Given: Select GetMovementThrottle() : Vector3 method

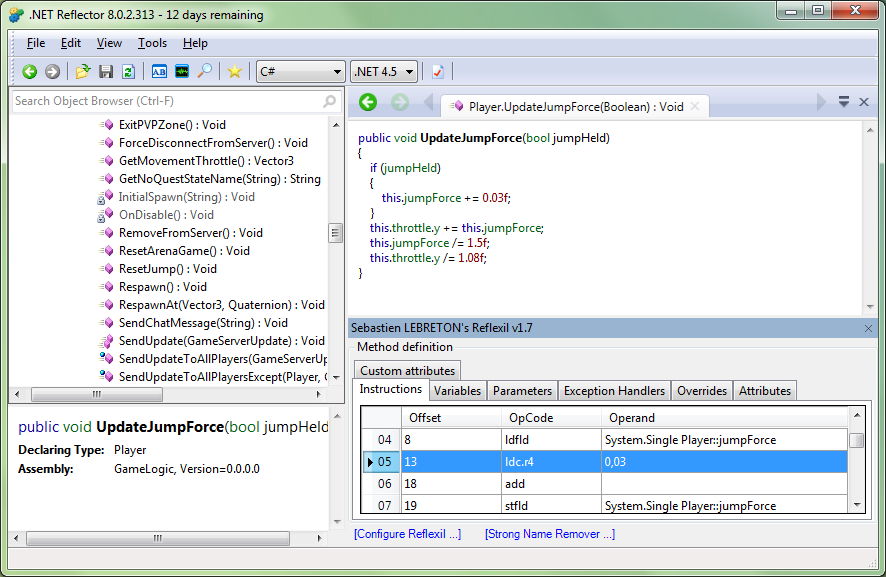Looking at the screenshot, I should tap(206, 161).
